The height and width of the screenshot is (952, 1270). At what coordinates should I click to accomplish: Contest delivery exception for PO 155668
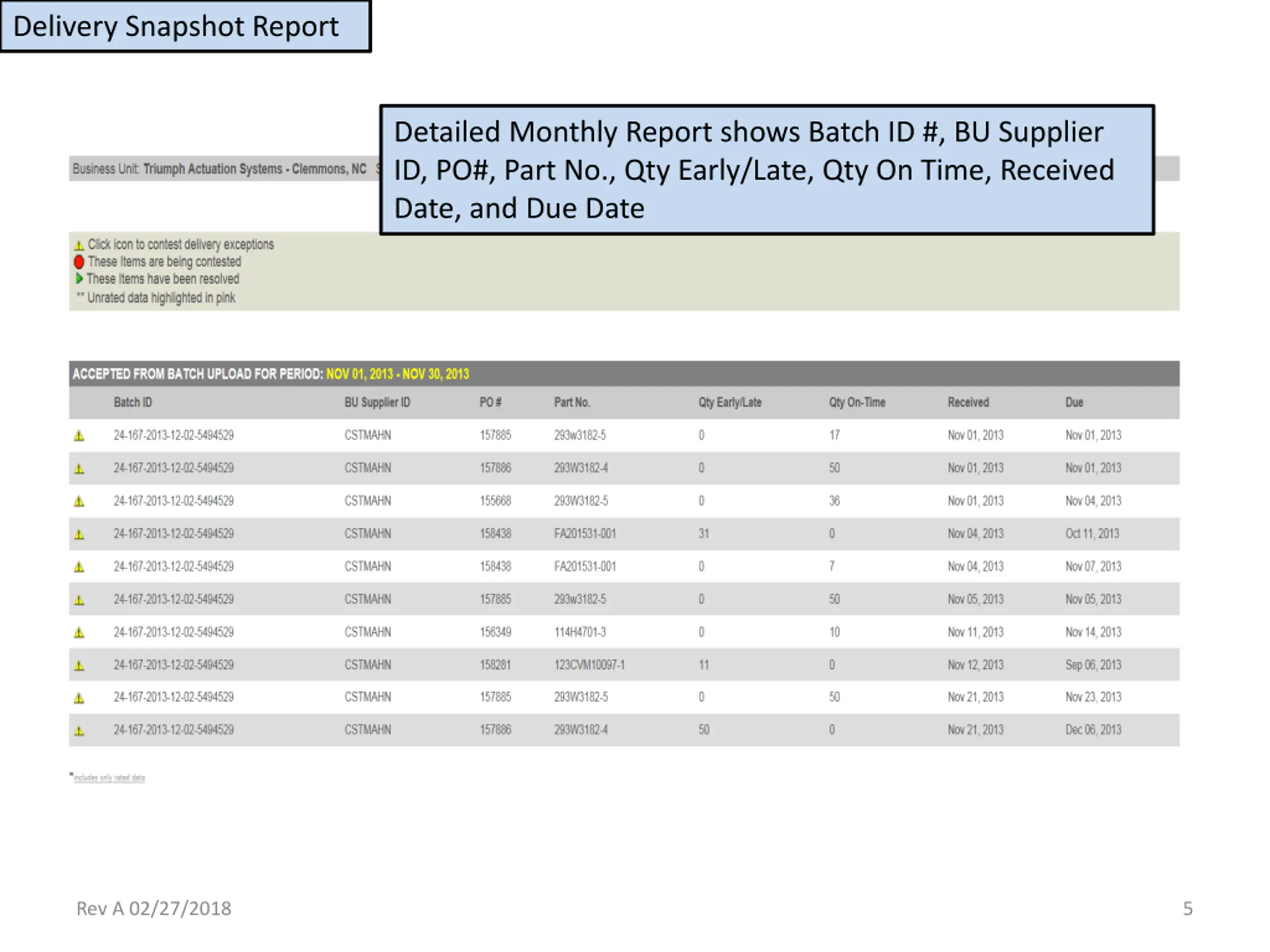click(79, 502)
